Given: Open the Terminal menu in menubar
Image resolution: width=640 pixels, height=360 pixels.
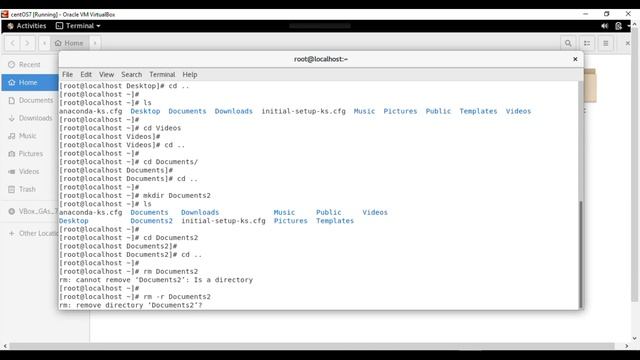Looking at the screenshot, I should (162, 75).
